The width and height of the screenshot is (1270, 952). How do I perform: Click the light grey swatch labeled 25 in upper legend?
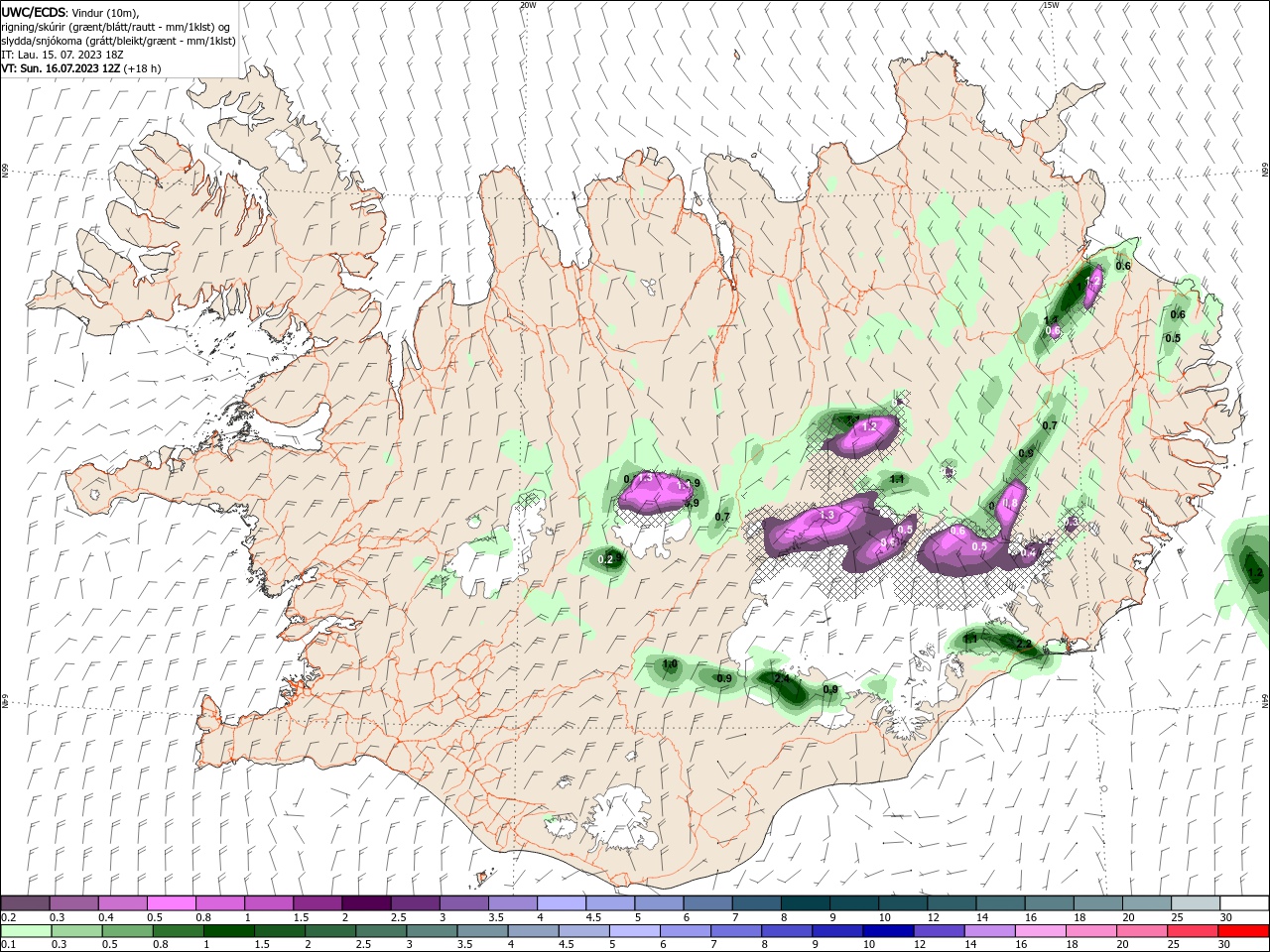(x=1196, y=903)
